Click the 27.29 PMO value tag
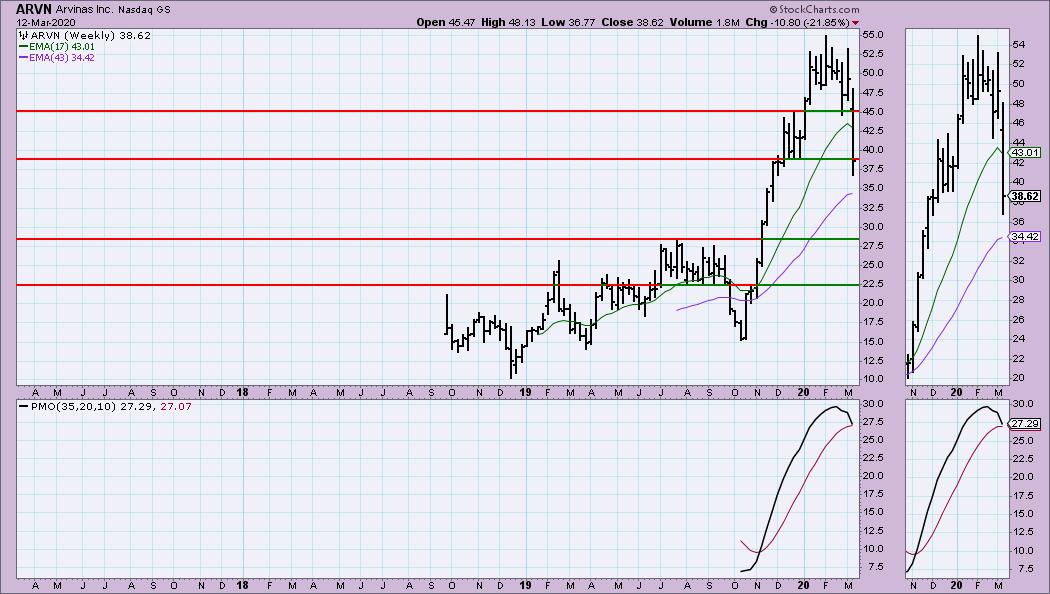1050x594 pixels. [x=1025, y=424]
